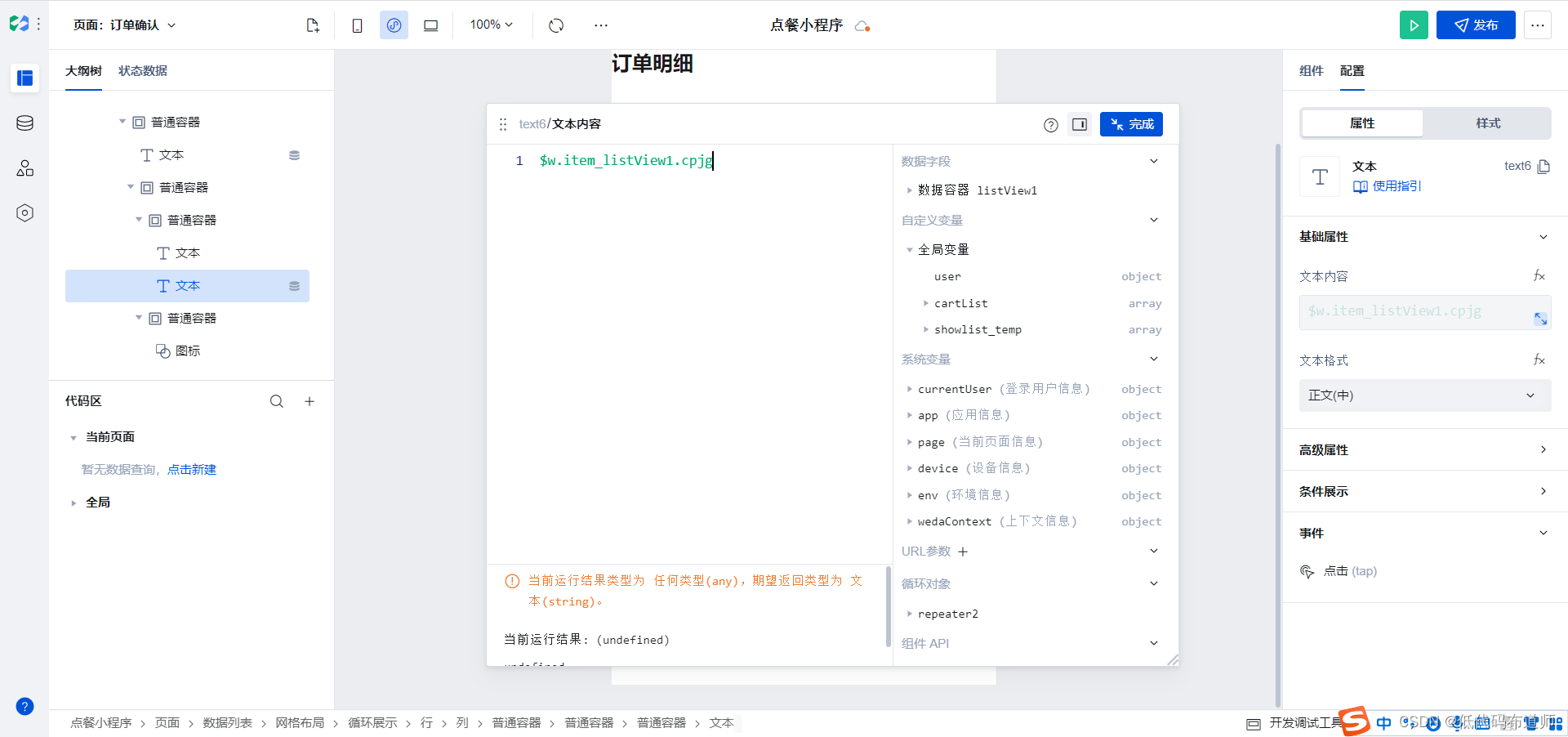
Task: Toggle the side panel of expression editor
Action: coord(1080,124)
